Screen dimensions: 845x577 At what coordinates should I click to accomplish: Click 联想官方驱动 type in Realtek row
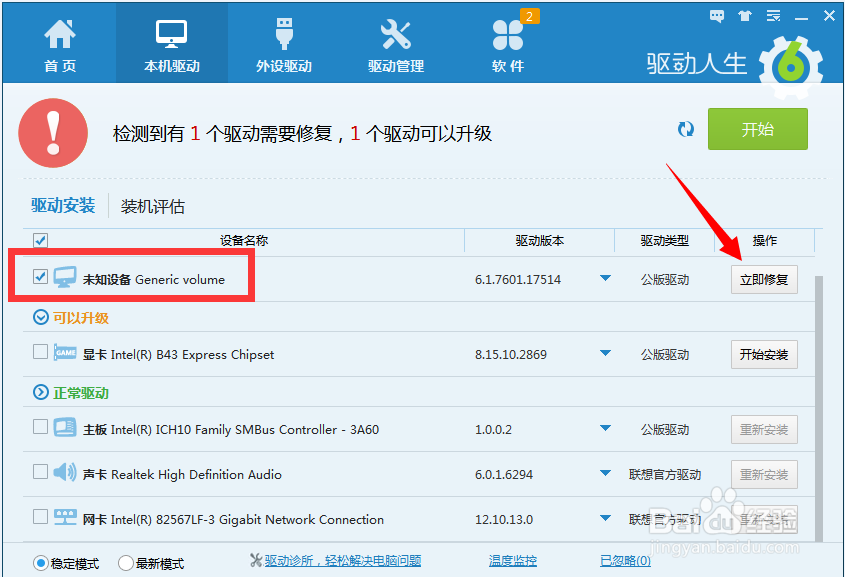pos(665,475)
